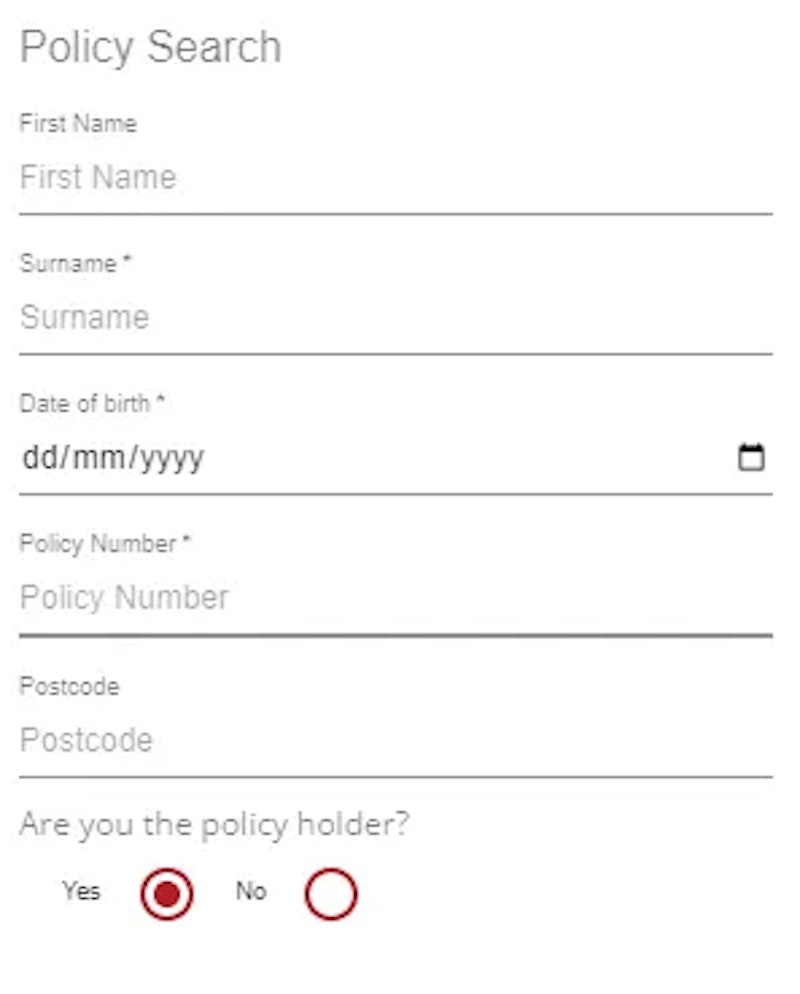Click the small First Name field label
800x994 pixels.
(78, 123)
